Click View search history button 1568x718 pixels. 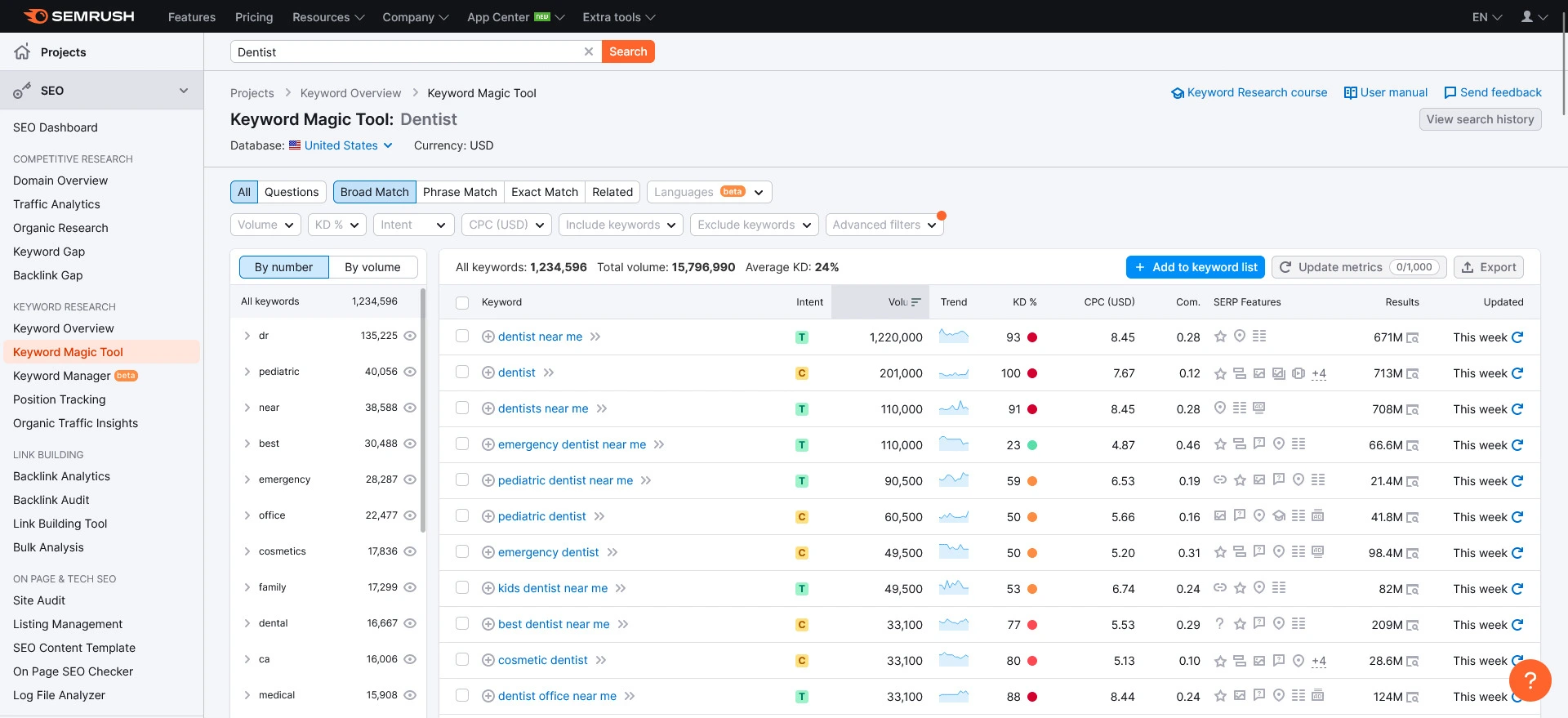click(x=1480, y=119)
